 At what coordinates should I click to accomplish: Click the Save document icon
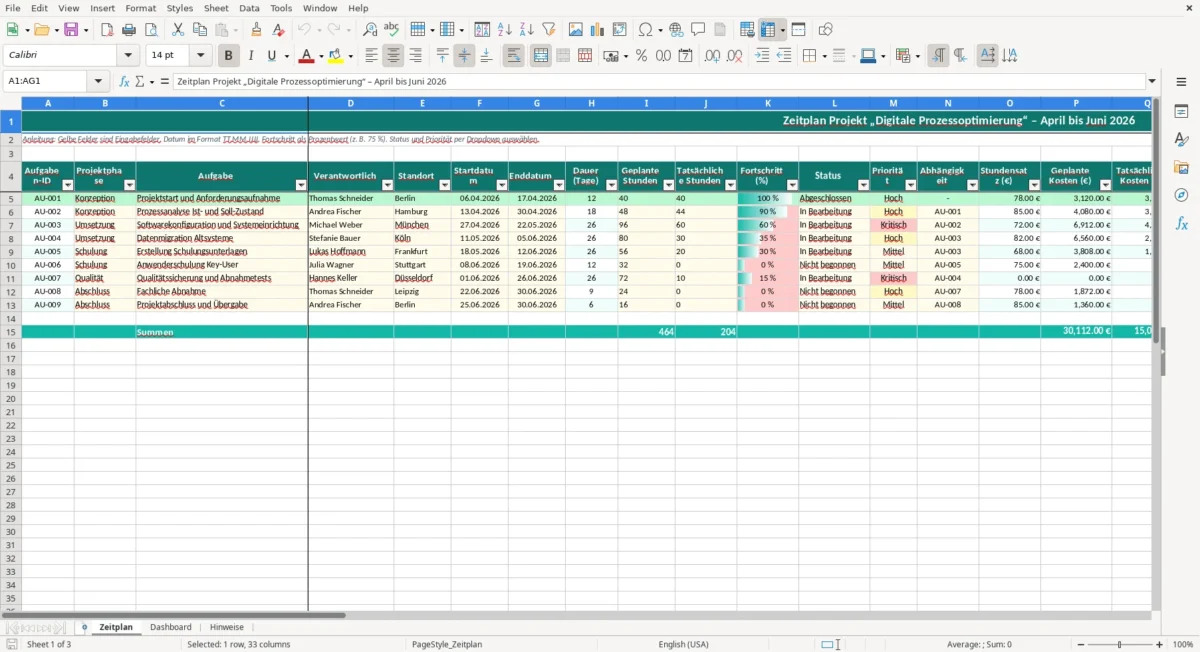click(x=71, y=30)
